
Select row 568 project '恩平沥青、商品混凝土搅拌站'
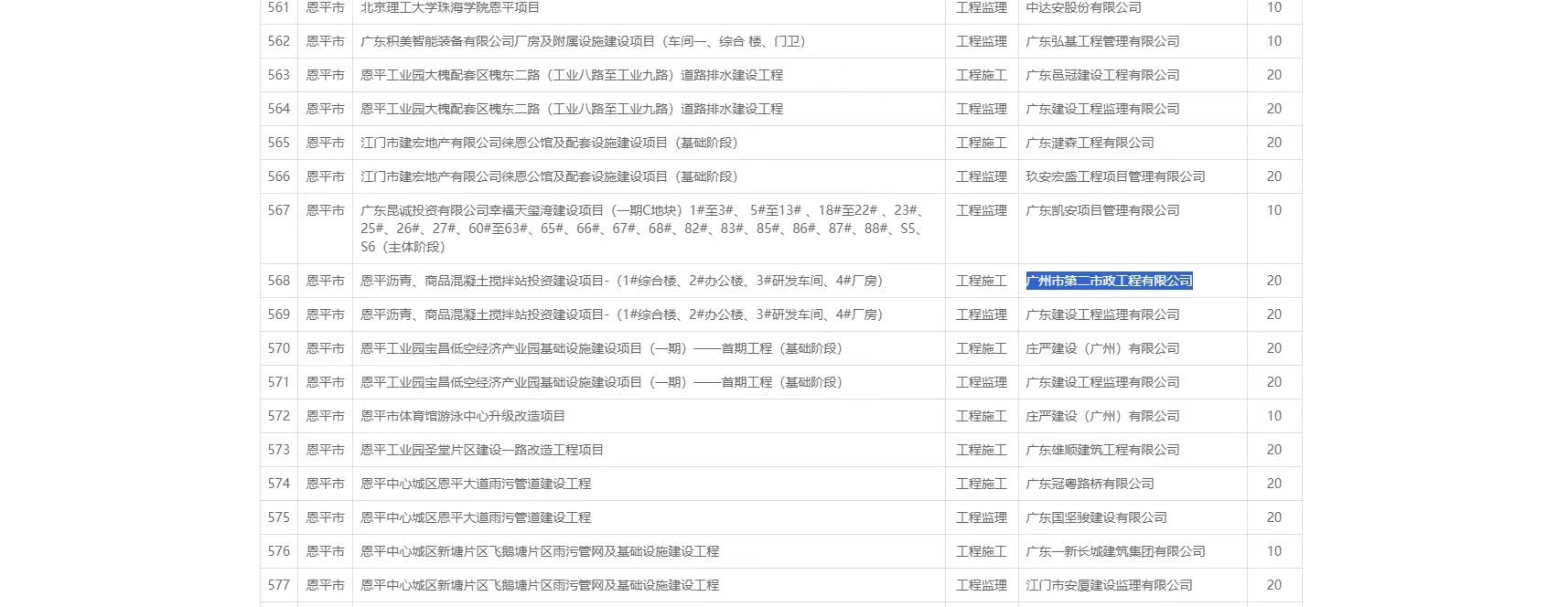[x=621, y=281]
